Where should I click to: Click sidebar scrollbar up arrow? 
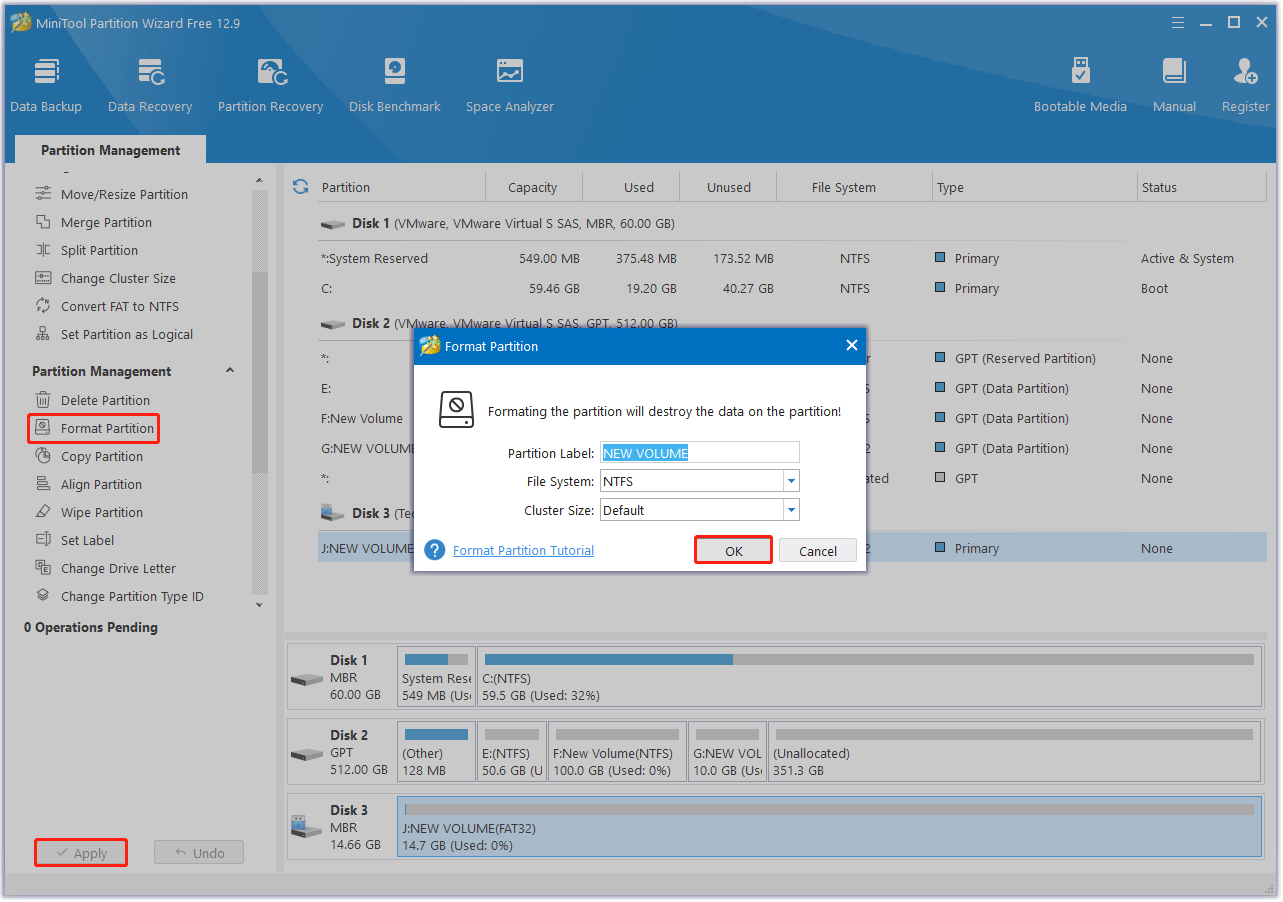pos(260,181)
